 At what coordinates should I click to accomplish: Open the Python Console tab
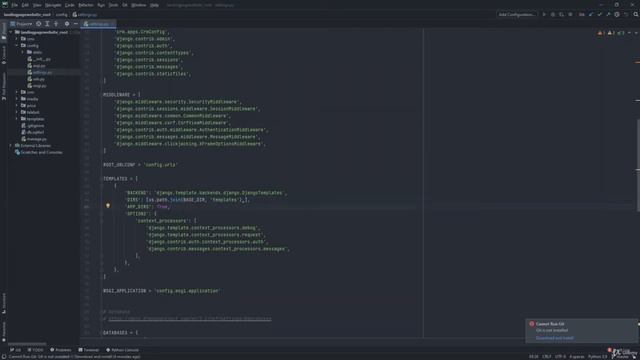coord(122,350)
